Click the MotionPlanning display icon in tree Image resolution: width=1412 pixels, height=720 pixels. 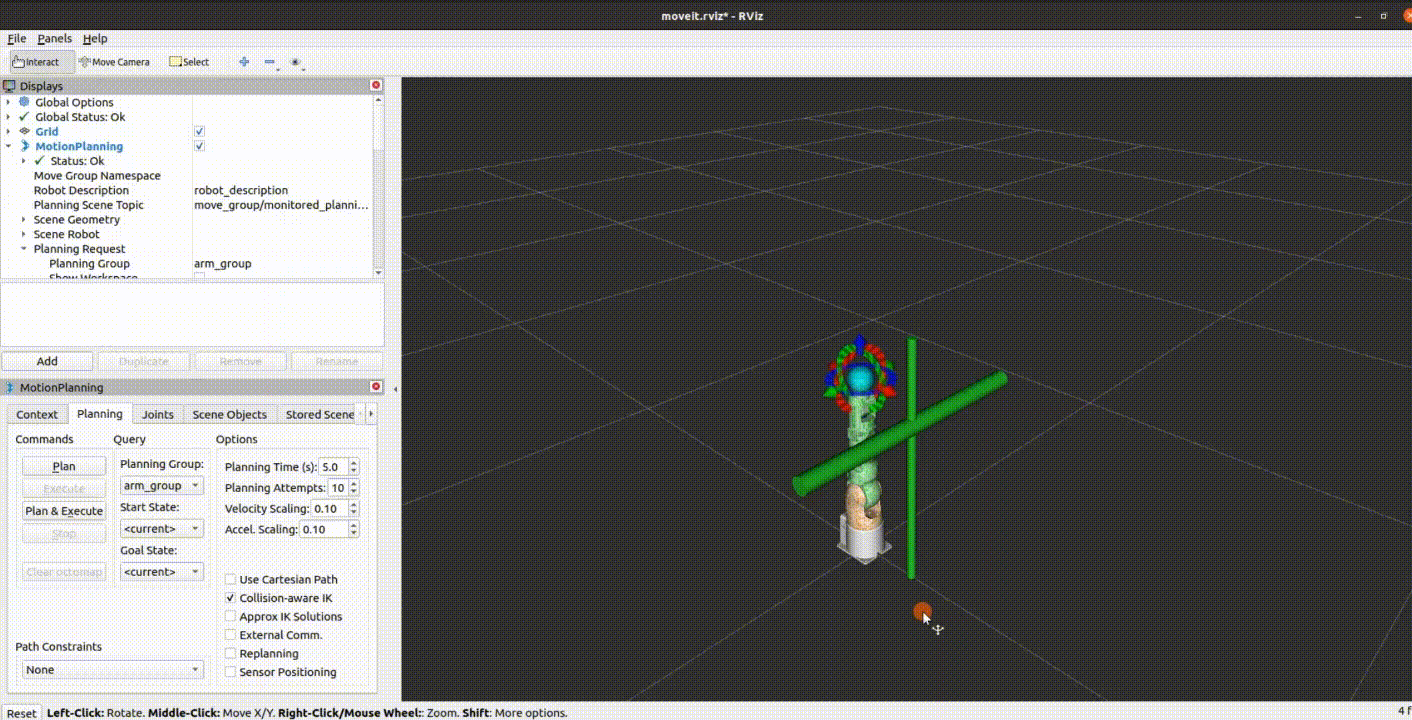[x=25, y=146]
